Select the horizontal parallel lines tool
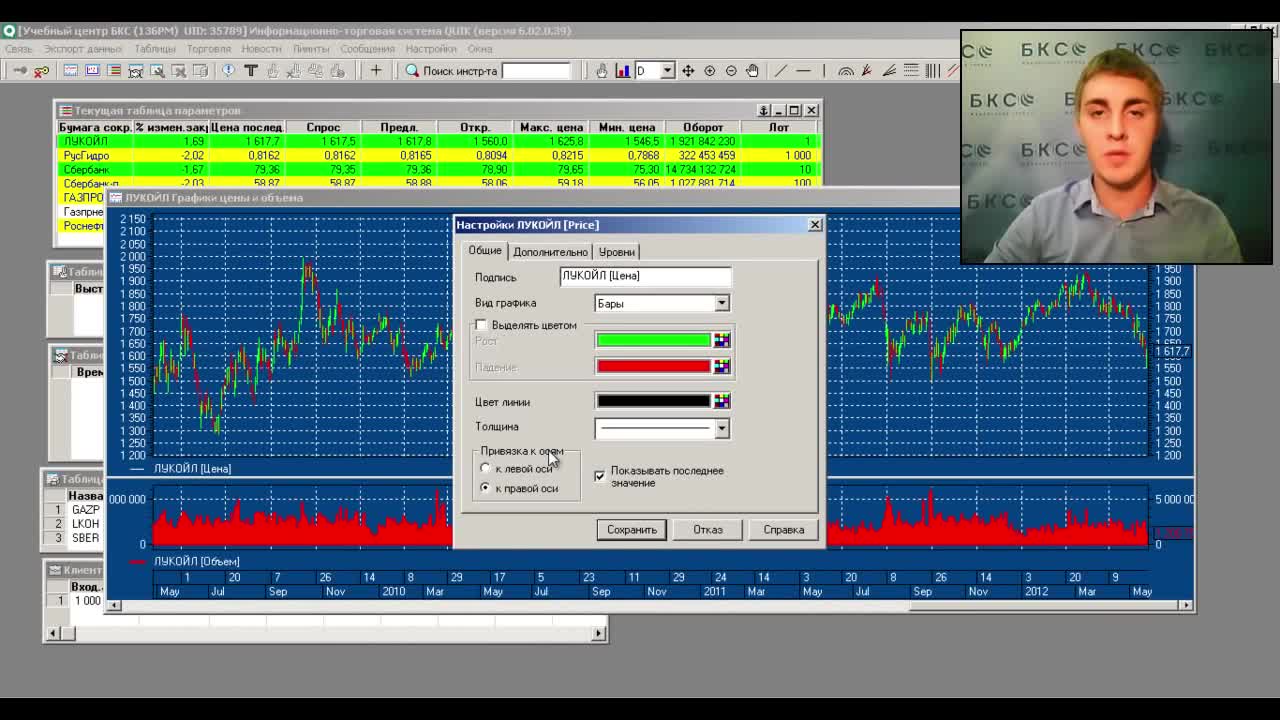This screenshot has height=720, width=1280. pyautogui.click(x=911, y=71)
